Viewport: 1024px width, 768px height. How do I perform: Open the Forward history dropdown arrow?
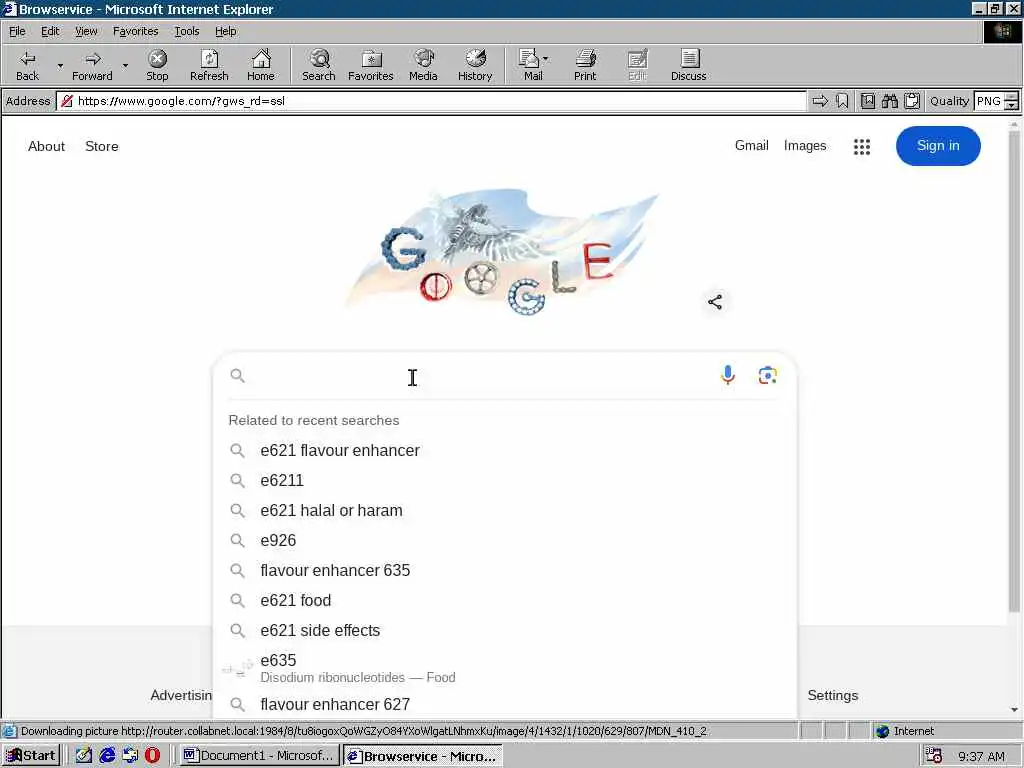[125, 65]
